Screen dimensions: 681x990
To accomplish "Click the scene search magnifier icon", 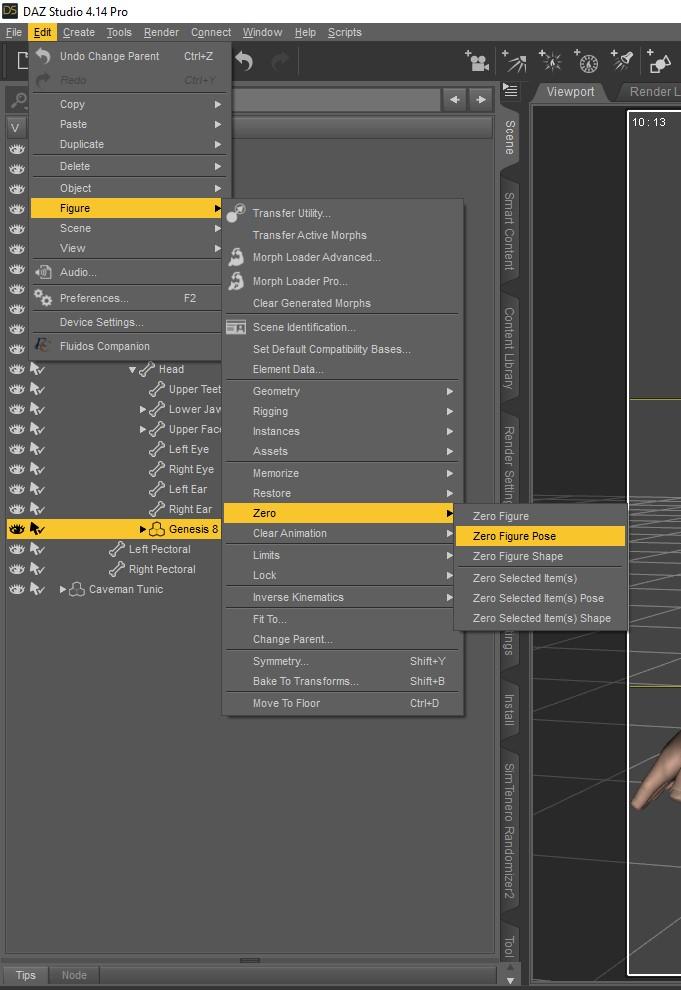I will (x=20, y=100).
